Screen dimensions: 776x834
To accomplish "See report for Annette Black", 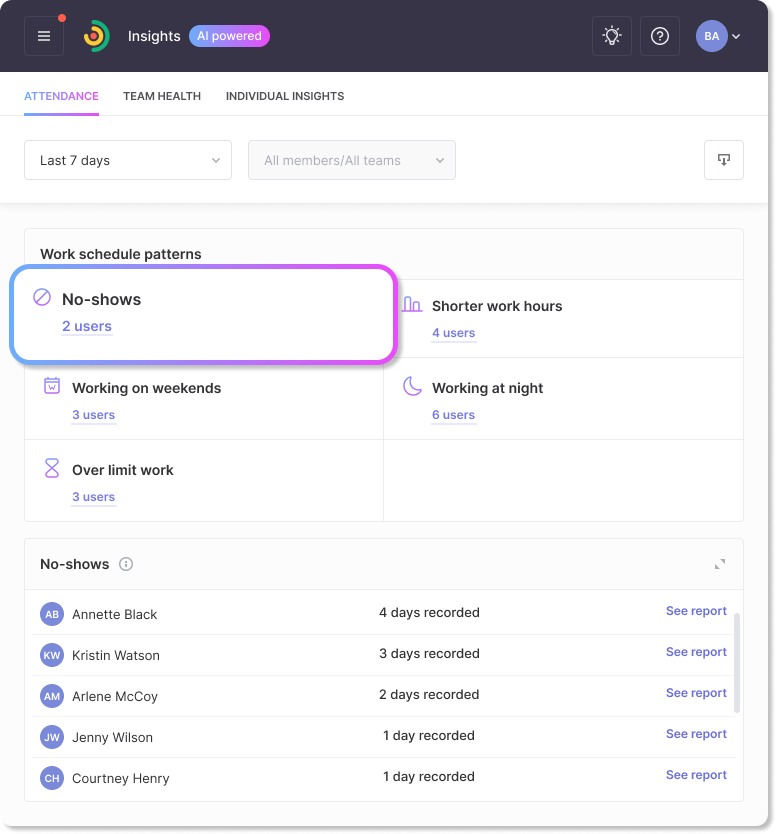I will [x=696, y=611].
